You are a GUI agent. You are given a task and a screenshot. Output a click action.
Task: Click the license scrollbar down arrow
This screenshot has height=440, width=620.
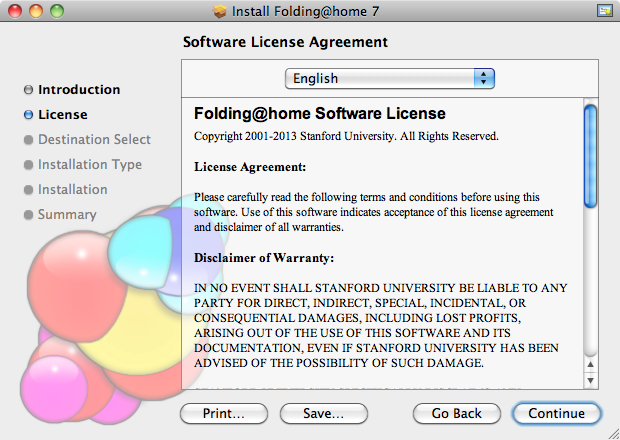[x=590, y=380]
